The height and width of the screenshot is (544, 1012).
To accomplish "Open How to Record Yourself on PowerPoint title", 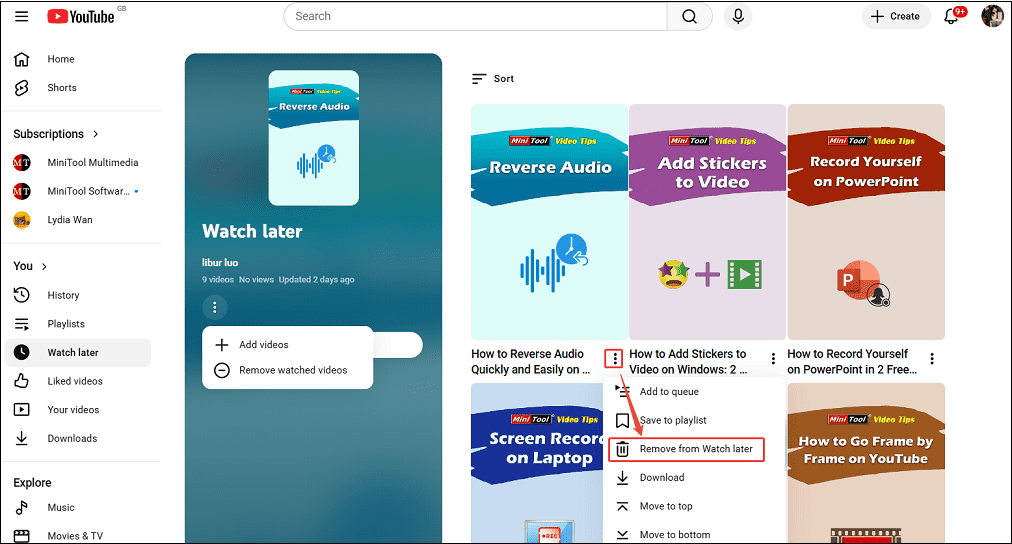I will coord(852,362).
